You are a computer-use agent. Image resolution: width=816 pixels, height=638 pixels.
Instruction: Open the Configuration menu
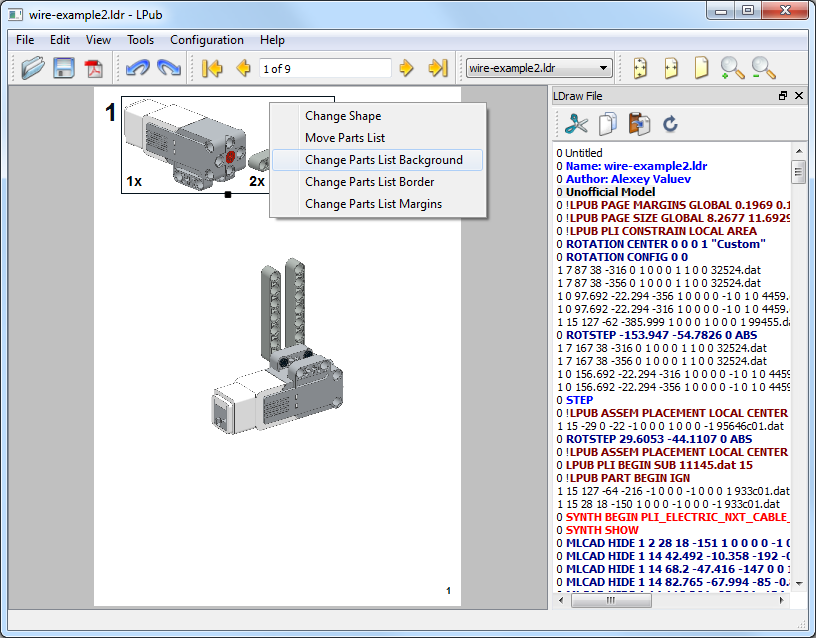(207, 40)
